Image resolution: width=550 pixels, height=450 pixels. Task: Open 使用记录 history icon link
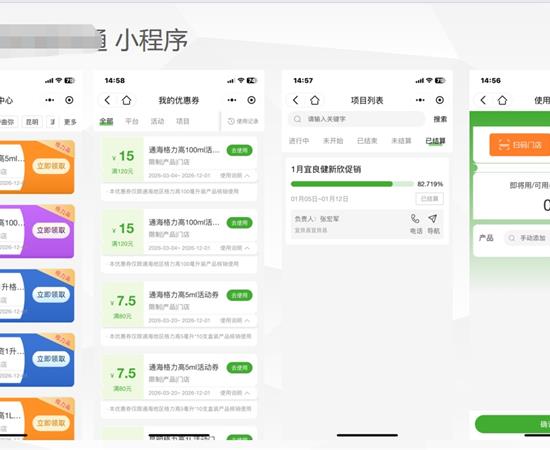tap(243, 121)
